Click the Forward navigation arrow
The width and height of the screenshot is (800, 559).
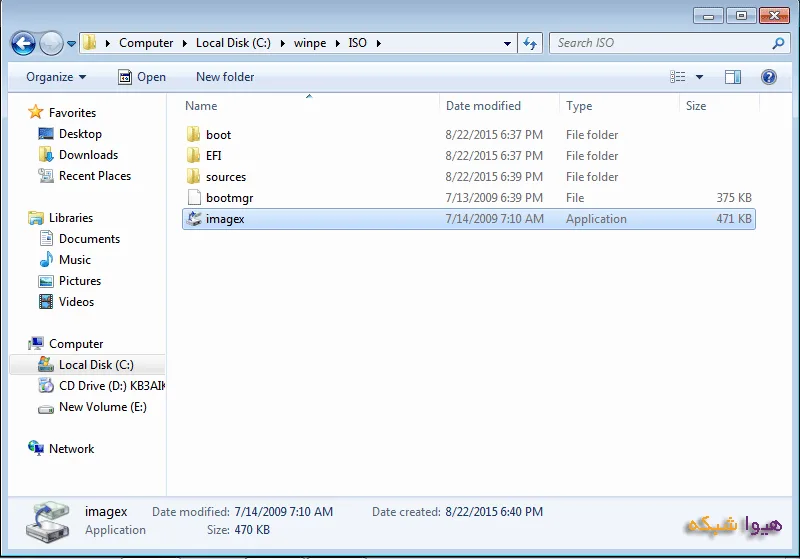pos(51,43)
